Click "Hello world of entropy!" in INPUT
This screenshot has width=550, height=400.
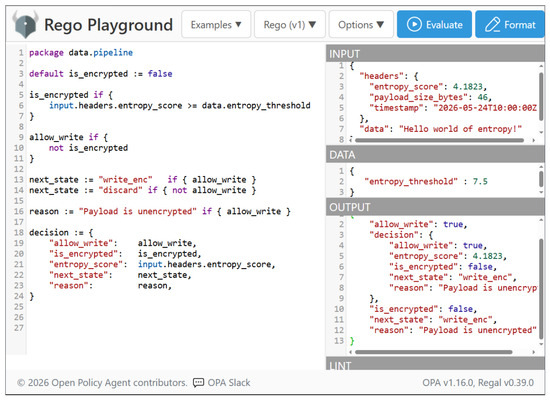(460, 129)
